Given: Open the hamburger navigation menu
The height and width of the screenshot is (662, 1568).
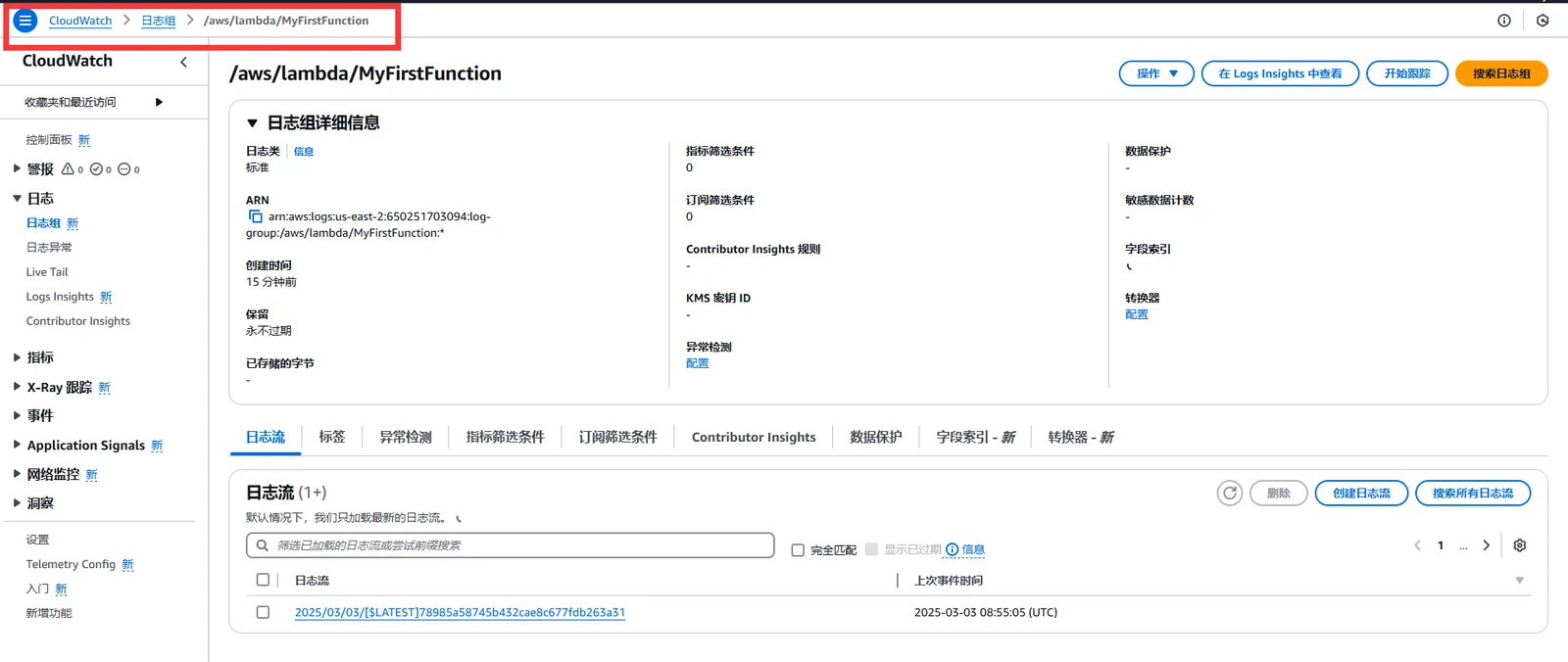Looking at the screenshot, I should (x=25, y=20).
